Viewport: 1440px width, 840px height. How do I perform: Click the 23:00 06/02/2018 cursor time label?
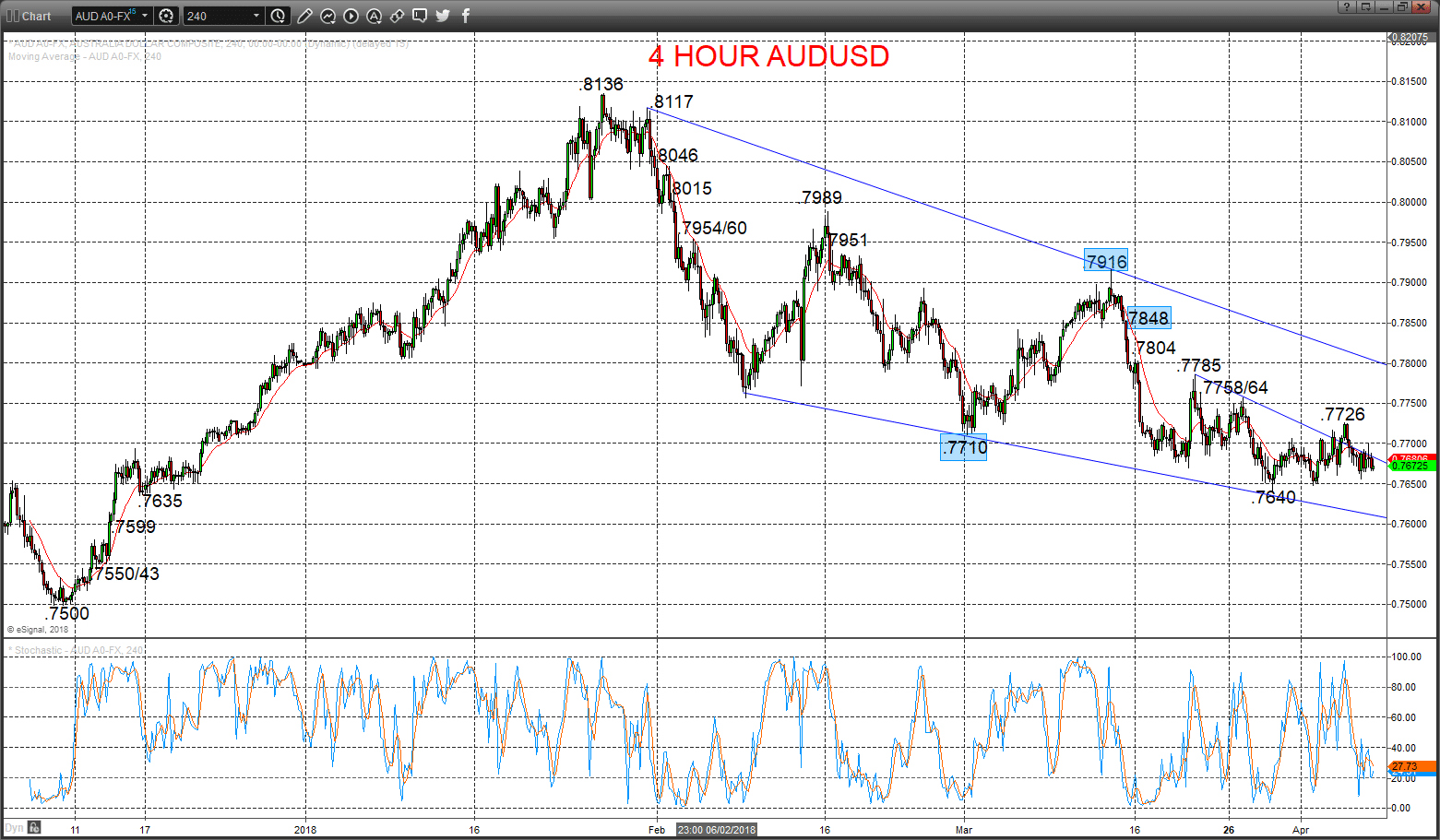[717, 830]
